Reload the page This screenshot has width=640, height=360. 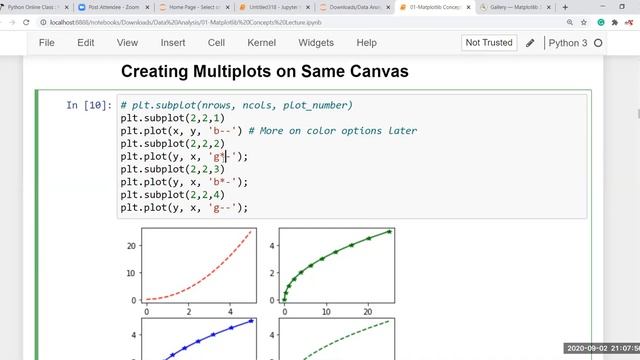(26, 22)
